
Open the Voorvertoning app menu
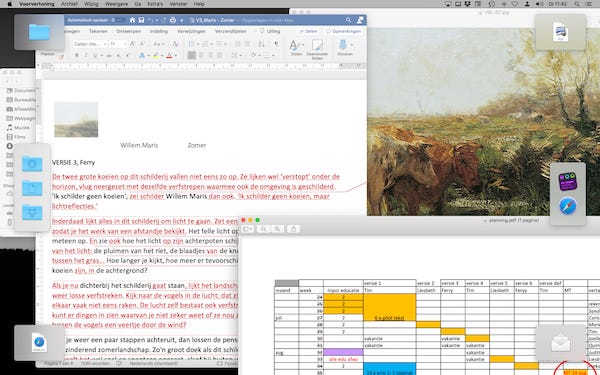[36, 4]
